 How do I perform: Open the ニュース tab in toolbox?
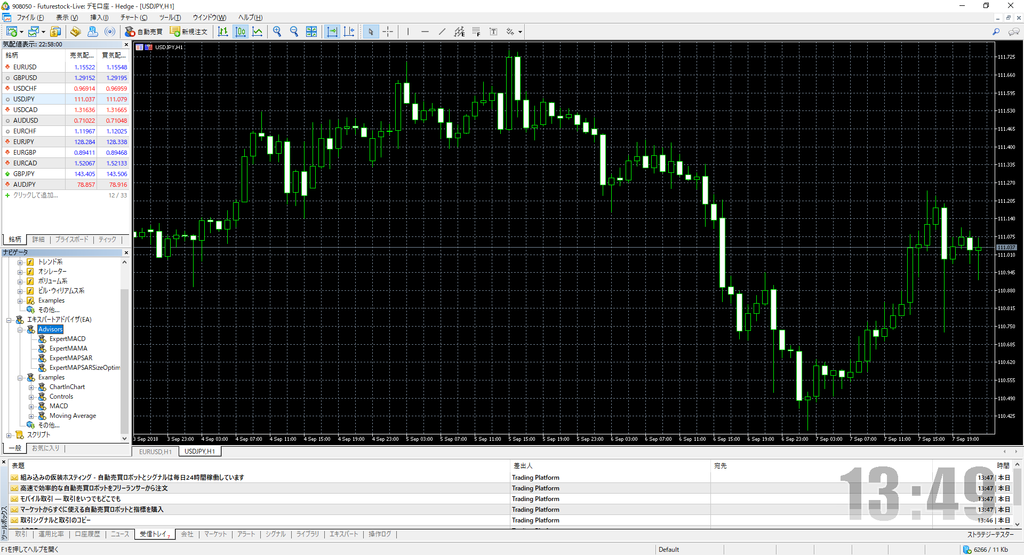point(120,534)
